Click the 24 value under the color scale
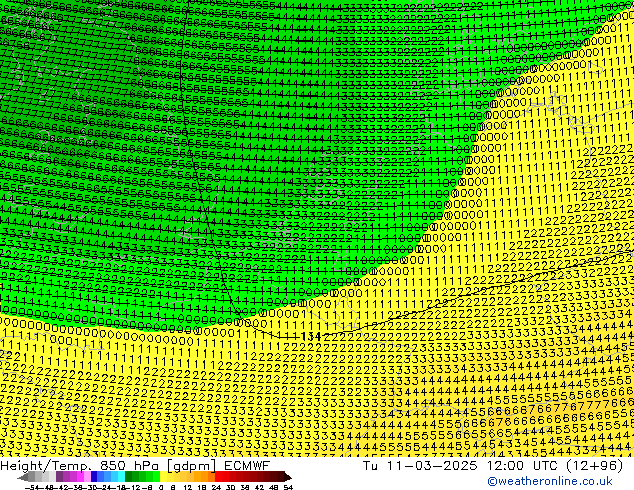This screenshot has height=490, width=634. tap(216, 488)
